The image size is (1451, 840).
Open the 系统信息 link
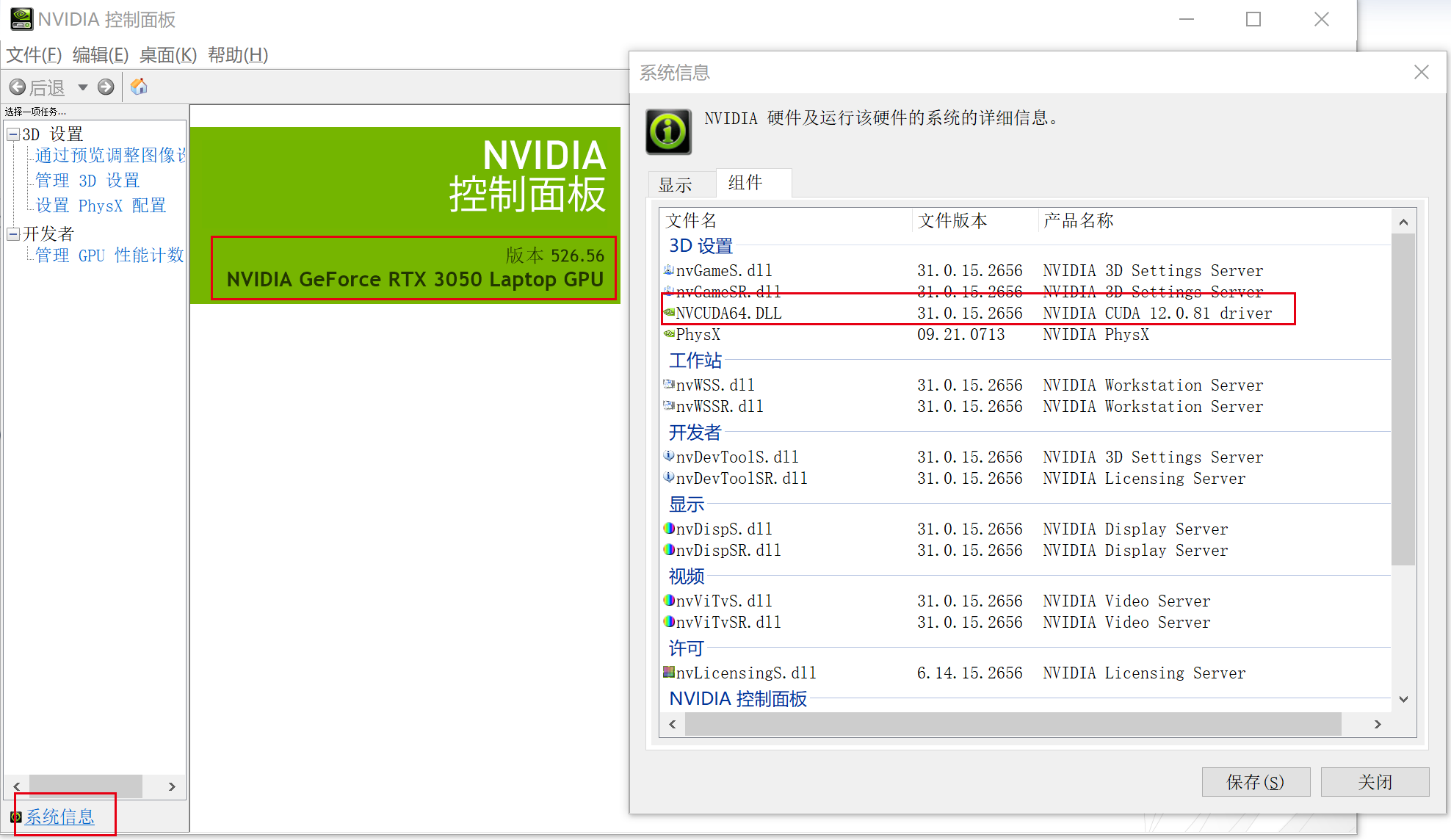(x=60, y=817)
